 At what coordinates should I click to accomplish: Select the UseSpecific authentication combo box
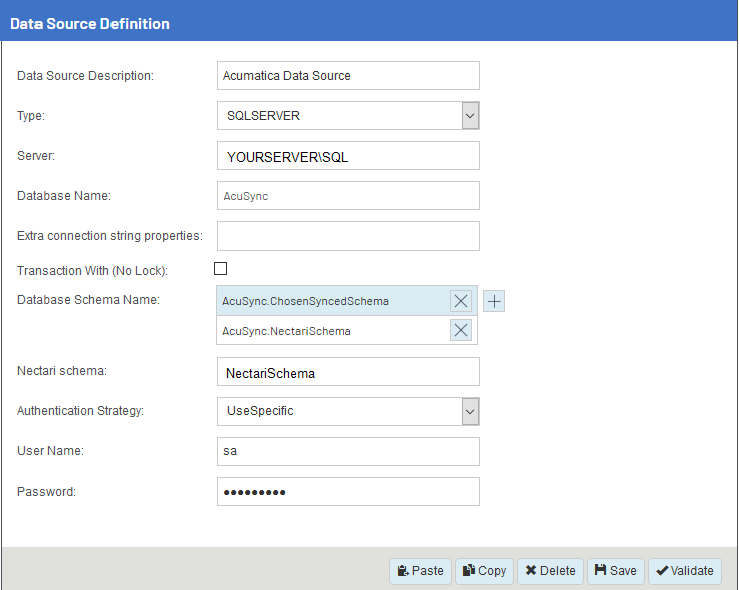(348, 411)
